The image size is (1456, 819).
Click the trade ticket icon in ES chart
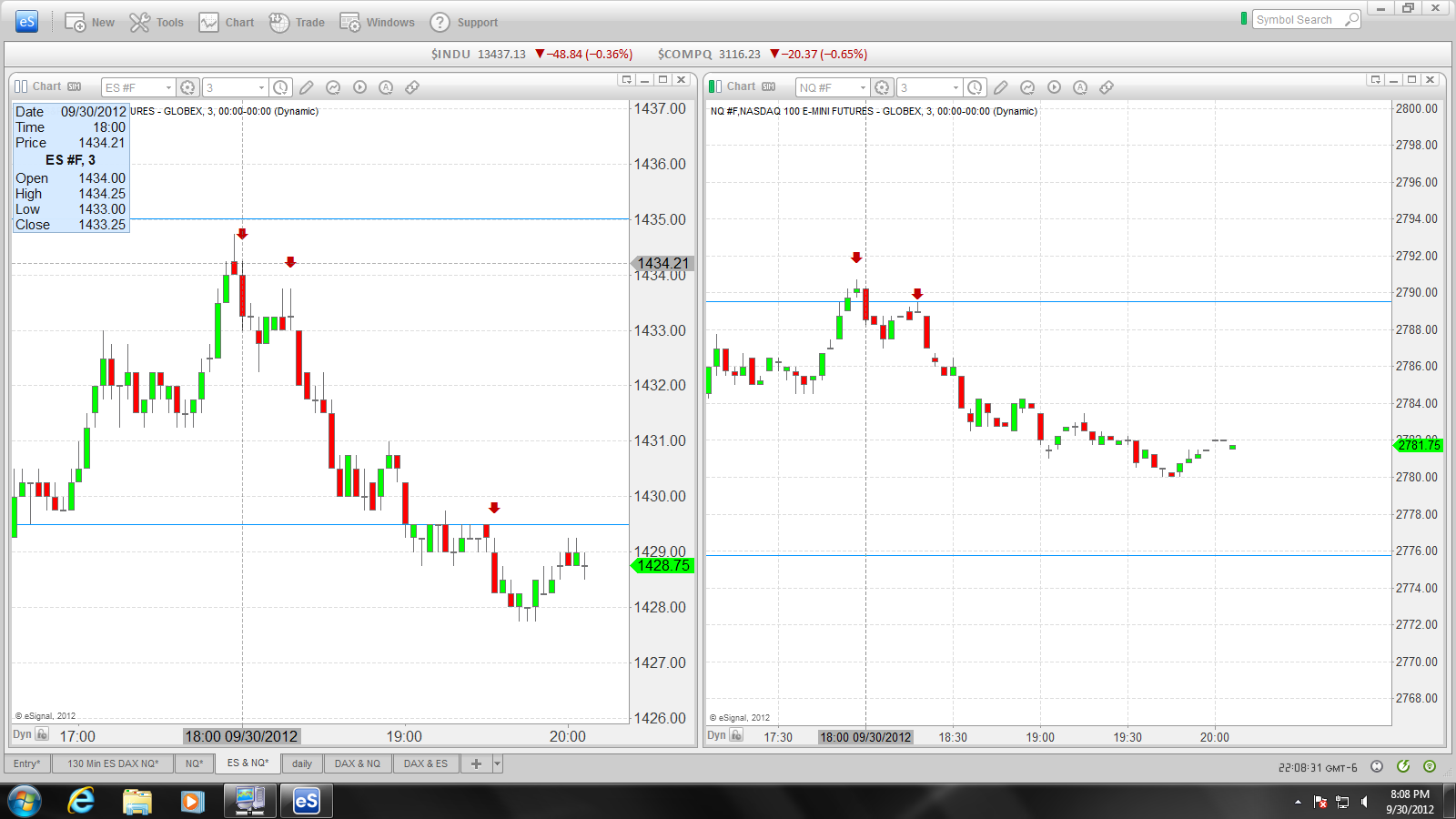(x=412, y=87)
